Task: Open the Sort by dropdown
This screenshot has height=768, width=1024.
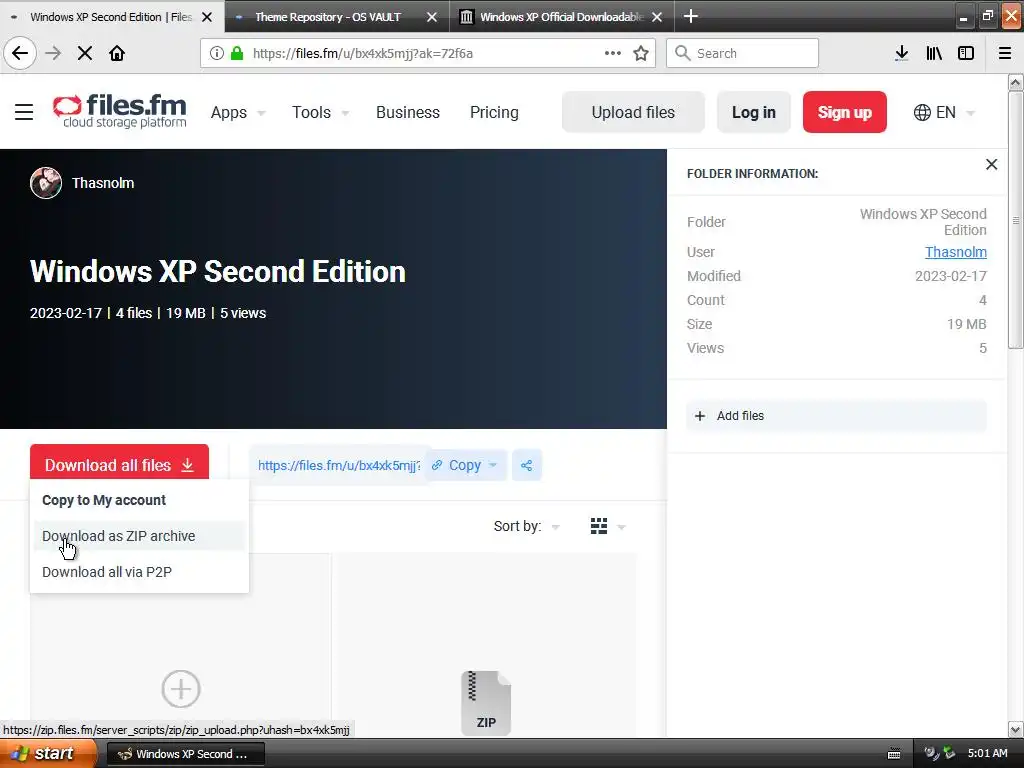Action: pos(526,526)
